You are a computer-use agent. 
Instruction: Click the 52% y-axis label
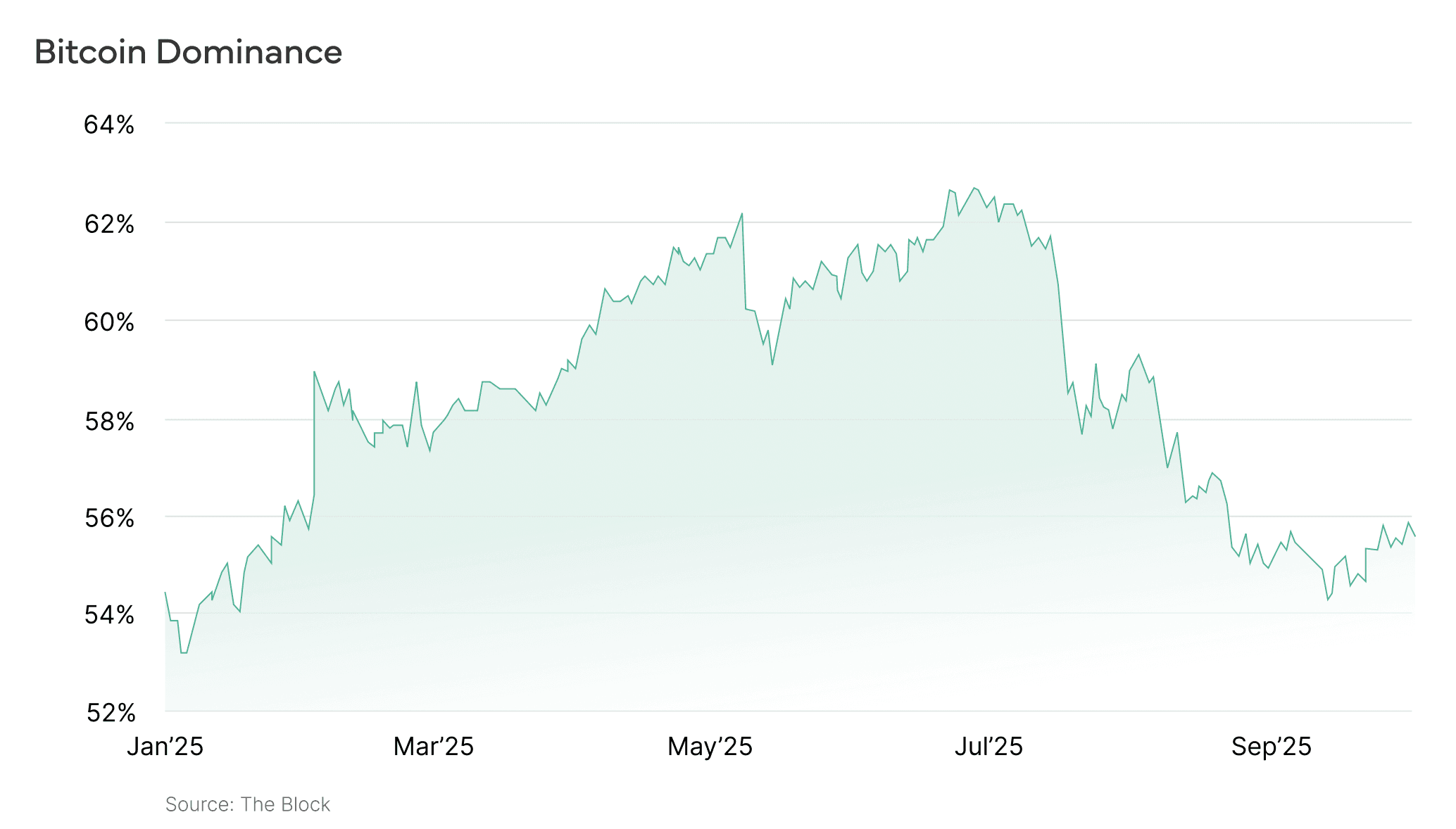pyautogui.click(x=111, y=713)
